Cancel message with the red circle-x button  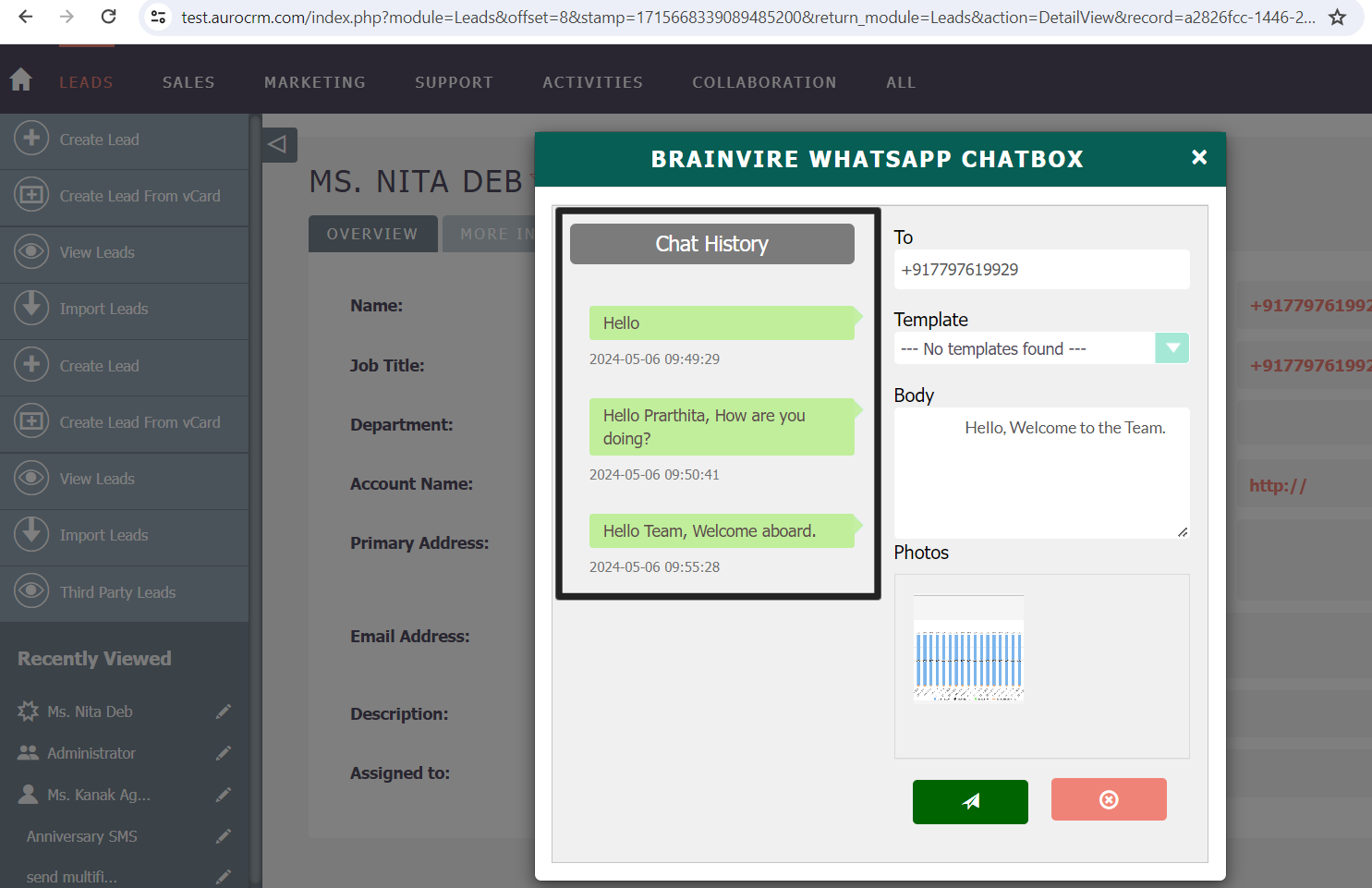coord(1109,799)
